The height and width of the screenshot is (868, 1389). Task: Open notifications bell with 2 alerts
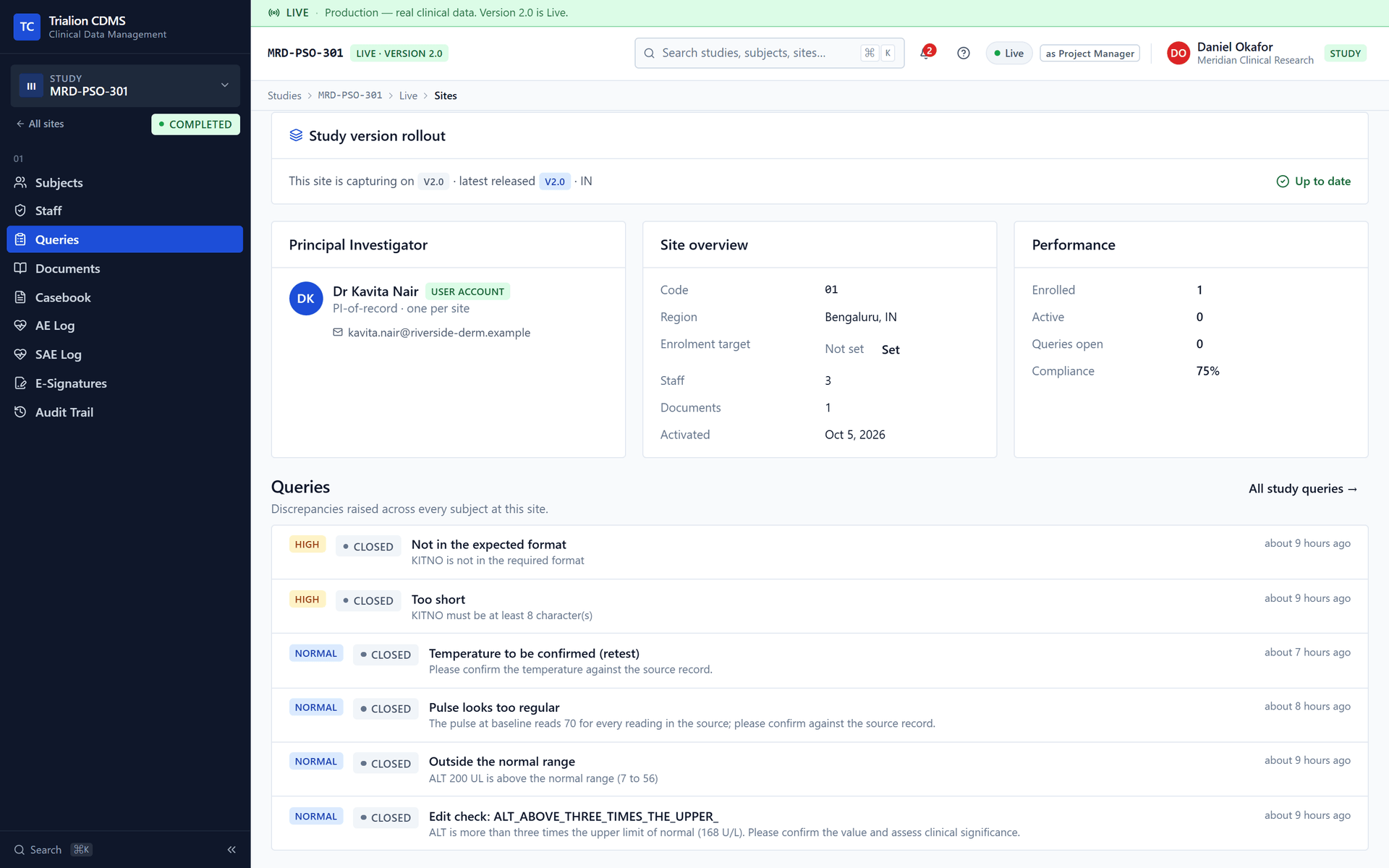(927, 53)
